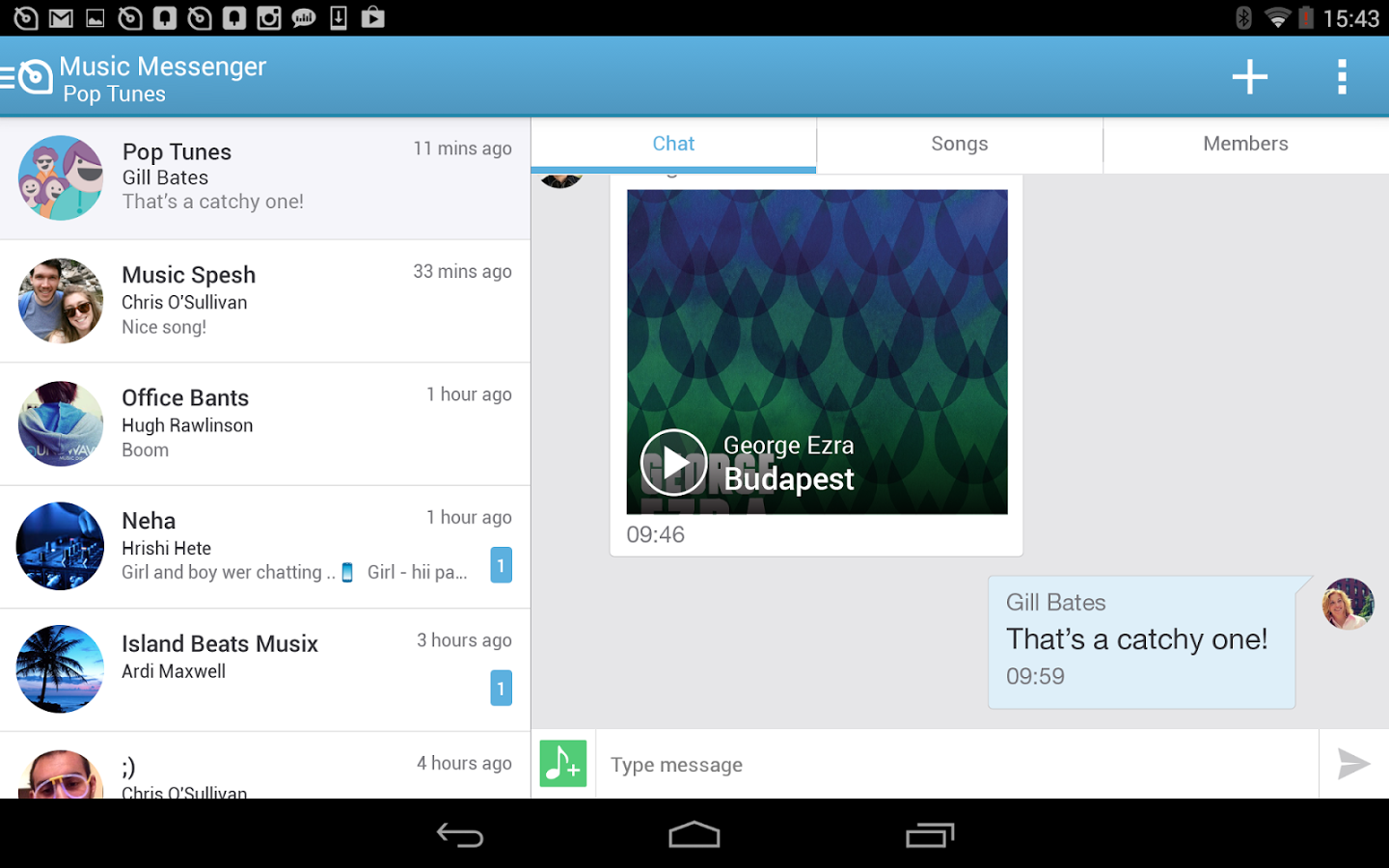This screenshot has width=1389, height=868.
Task: Open the Neha conversation
Action: point(265,547)
